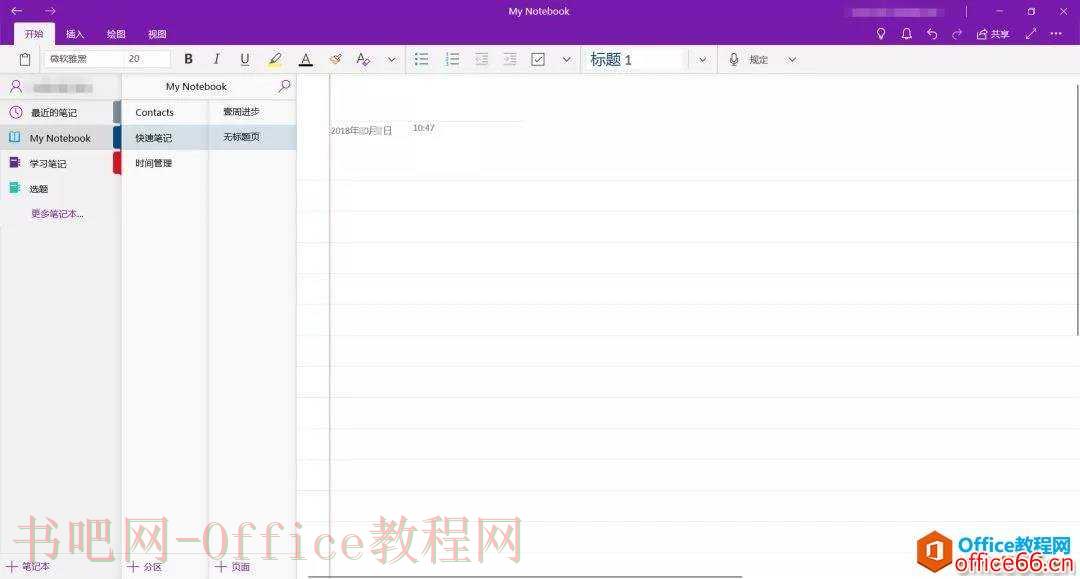Click the undo arrow
Viewport: 1080px width, 579px height.
pos(932,34)
